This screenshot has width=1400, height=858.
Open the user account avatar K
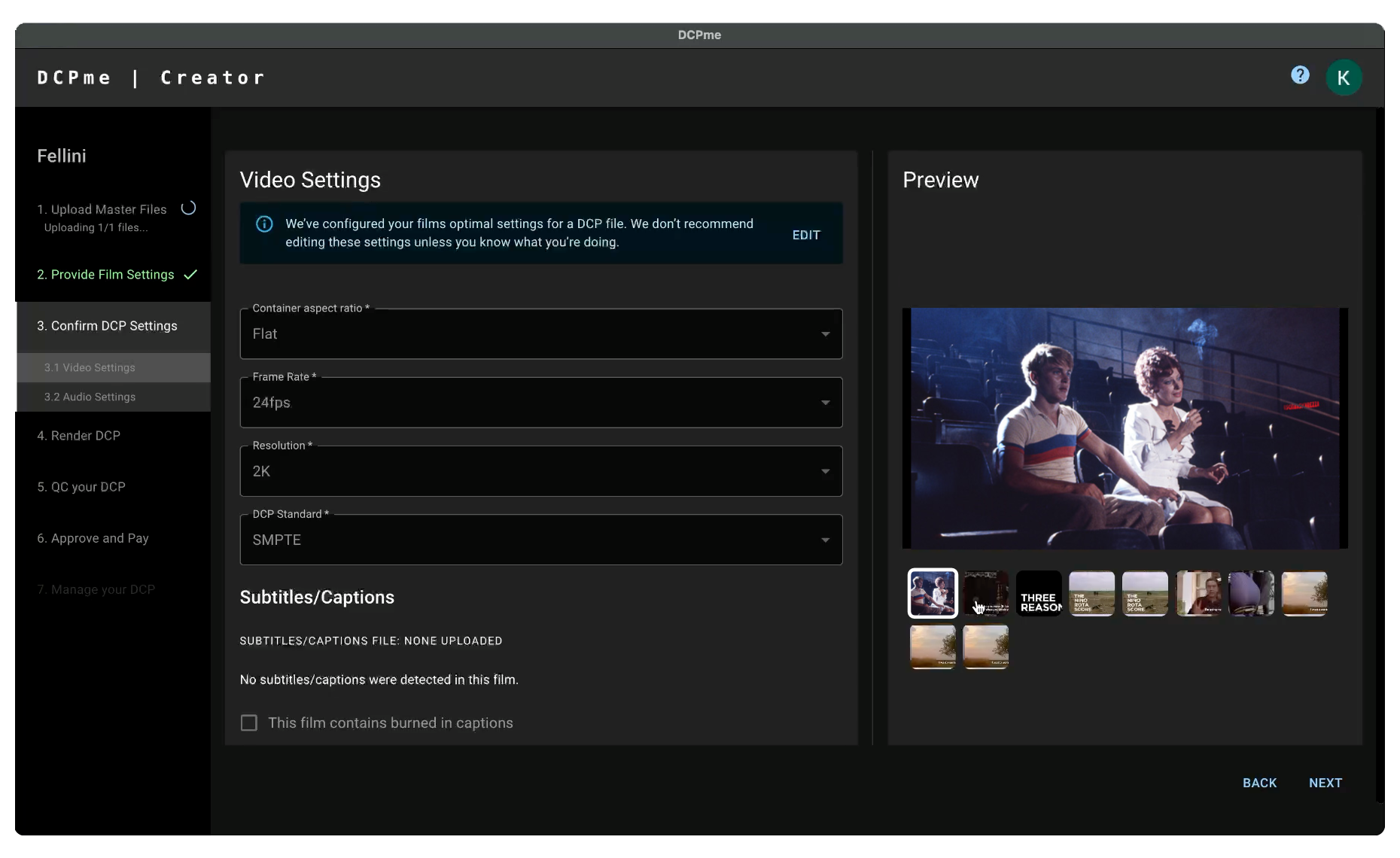coord(1344,78)
